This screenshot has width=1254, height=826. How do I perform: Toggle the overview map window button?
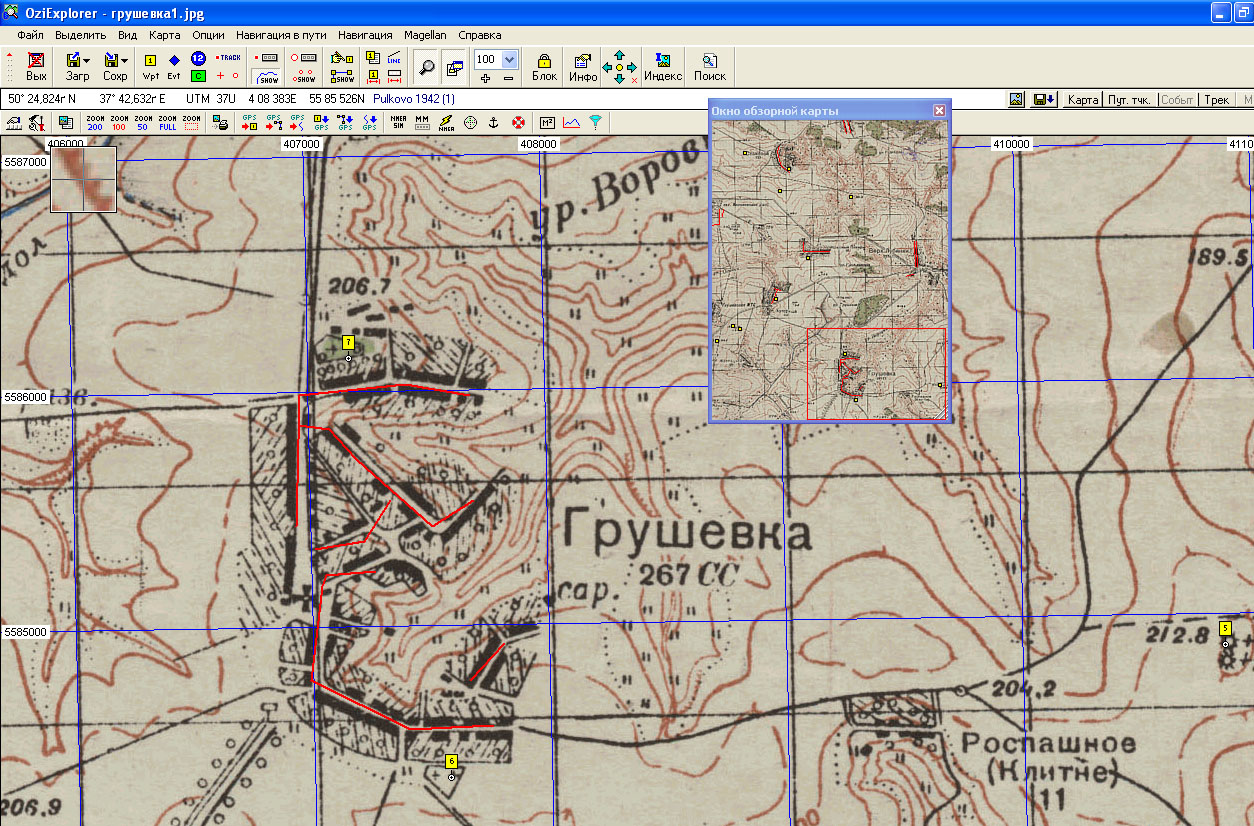click(454, 67)
